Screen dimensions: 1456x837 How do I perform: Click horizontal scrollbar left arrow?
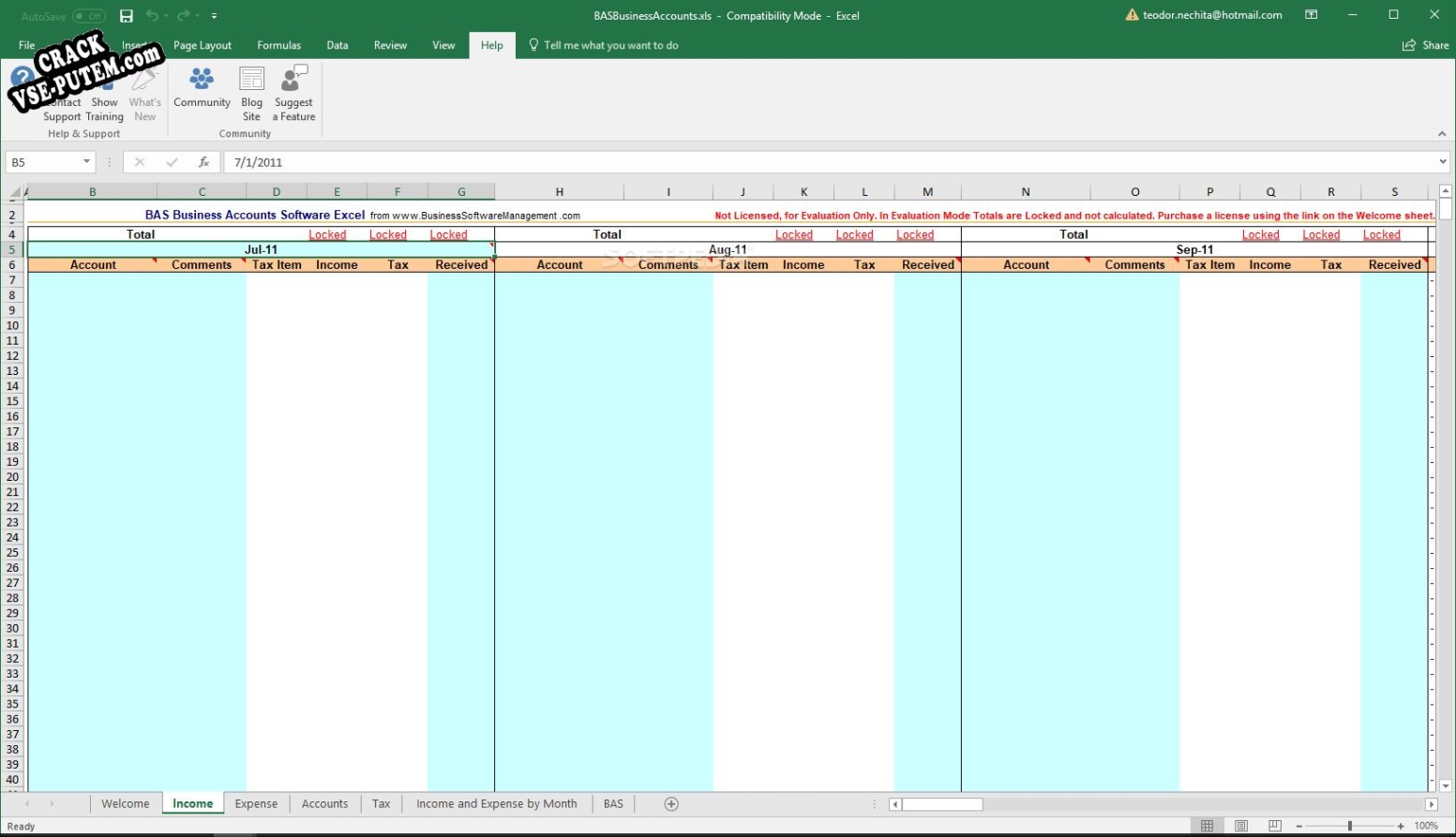click(x=895, y=804)
